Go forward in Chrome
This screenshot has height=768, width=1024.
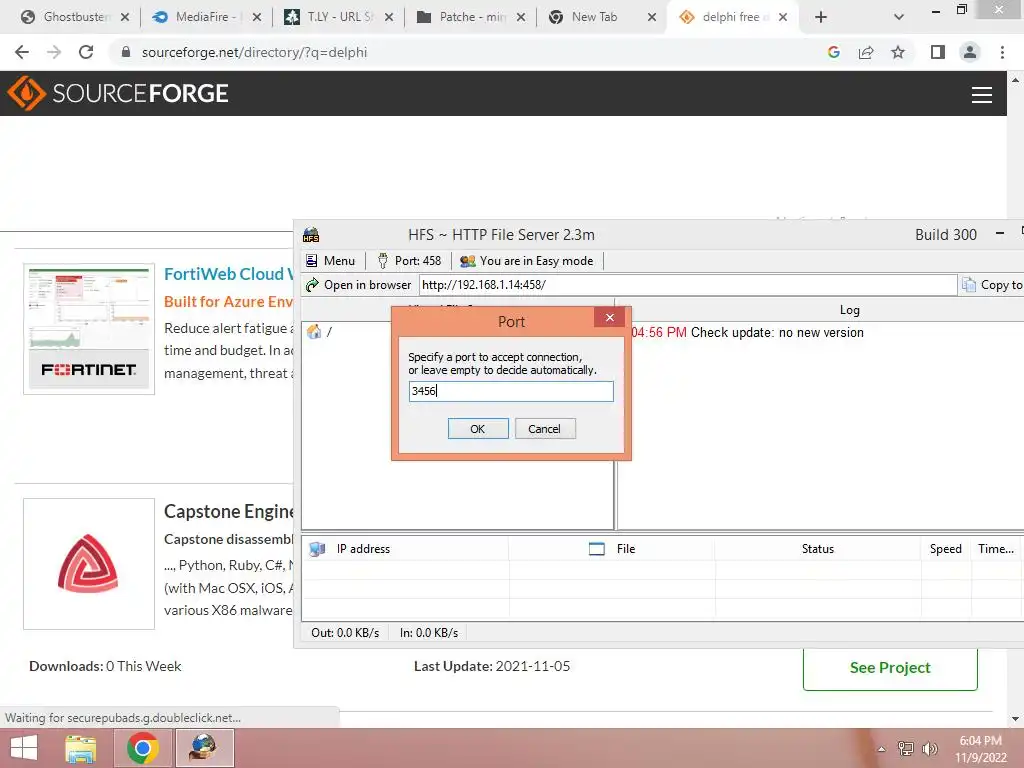[x=54, y=52]
